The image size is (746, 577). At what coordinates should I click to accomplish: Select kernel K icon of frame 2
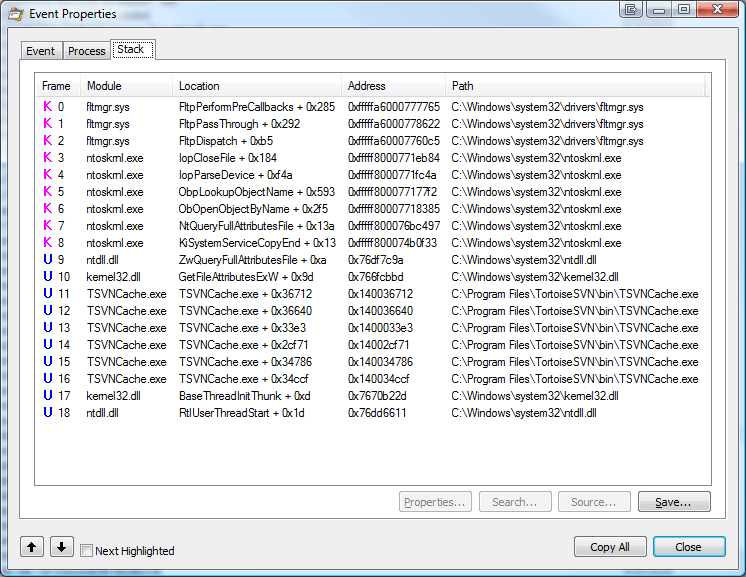(48, 140)
